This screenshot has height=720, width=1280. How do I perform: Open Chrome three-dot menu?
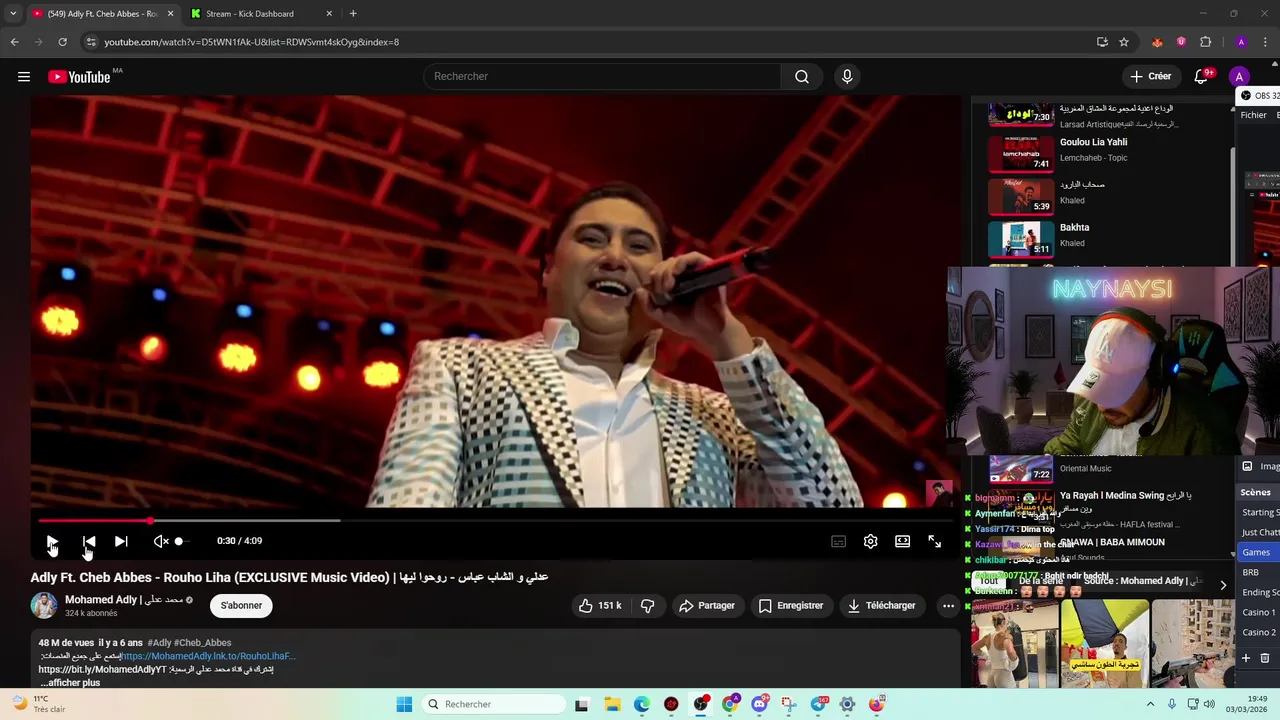(x=1265, y=42)
